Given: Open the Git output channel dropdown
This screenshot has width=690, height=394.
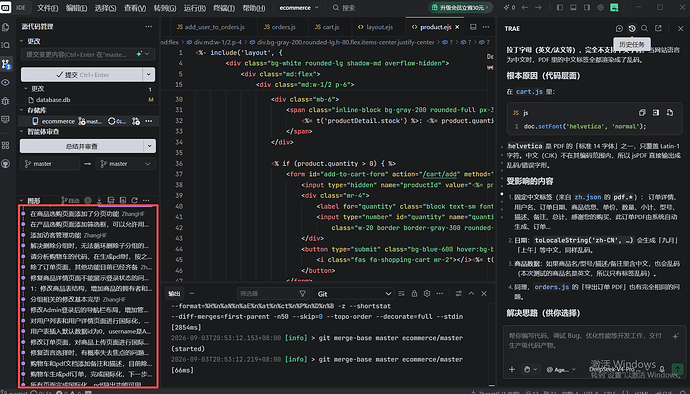Looking at the screenshot, I should tap(353, 294).
